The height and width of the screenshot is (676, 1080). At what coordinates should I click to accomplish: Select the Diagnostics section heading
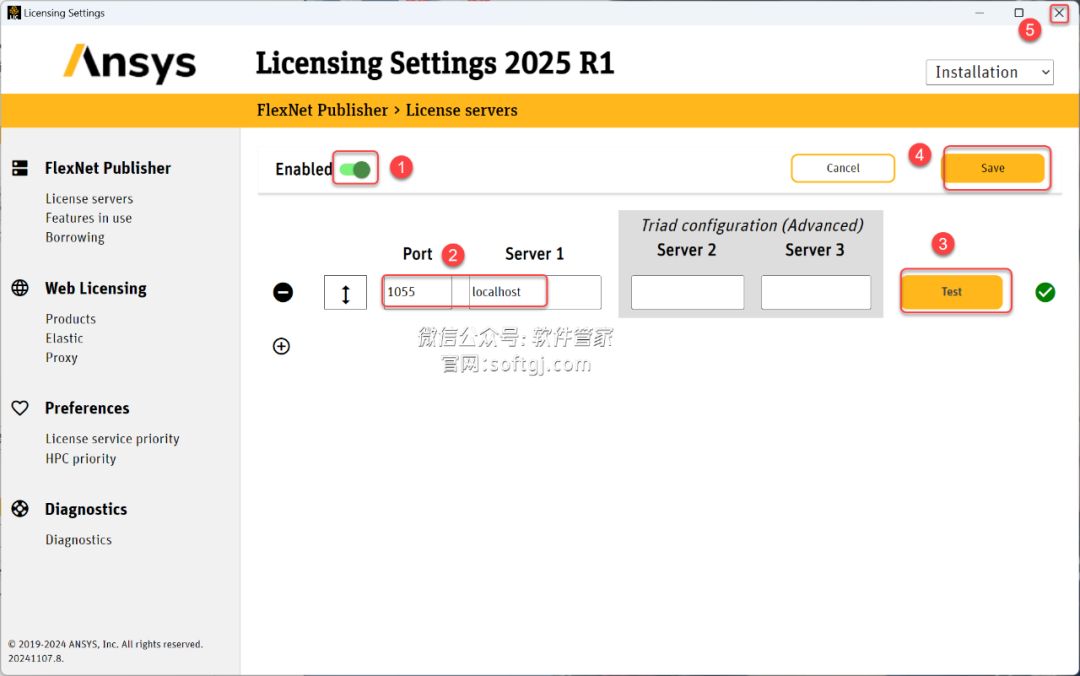(x=86, y=509)
